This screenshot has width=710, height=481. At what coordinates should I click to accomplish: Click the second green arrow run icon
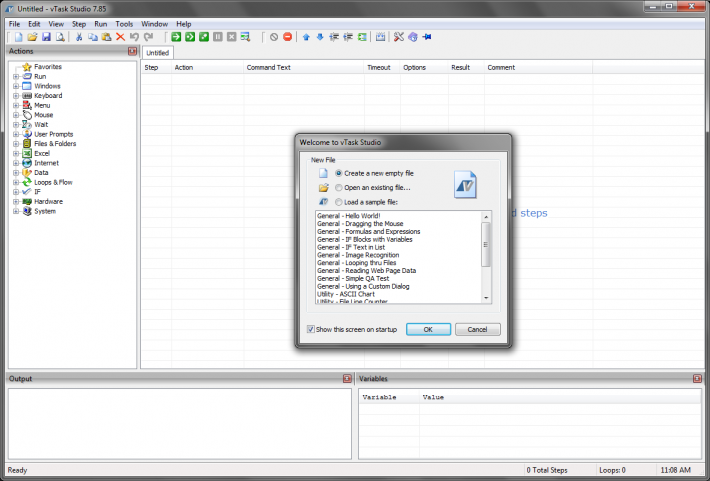click(x=190, y=37)
